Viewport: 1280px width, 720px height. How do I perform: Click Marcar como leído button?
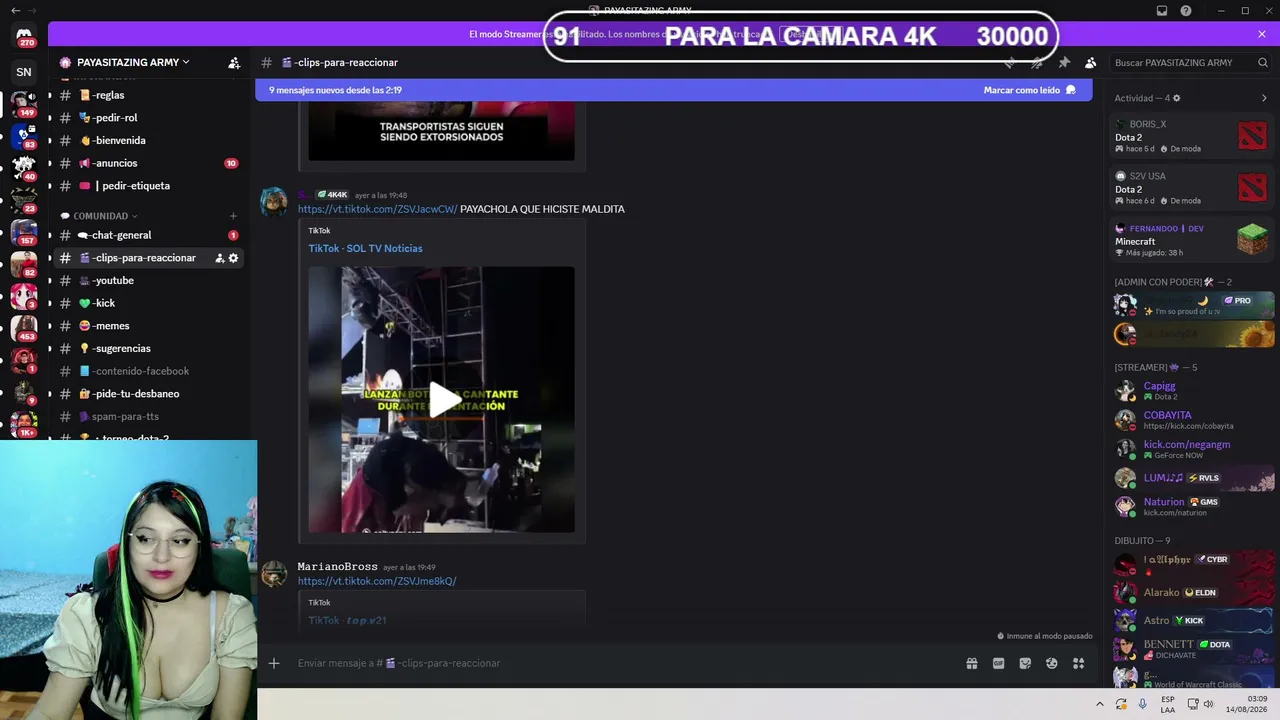coord(1029,90)
